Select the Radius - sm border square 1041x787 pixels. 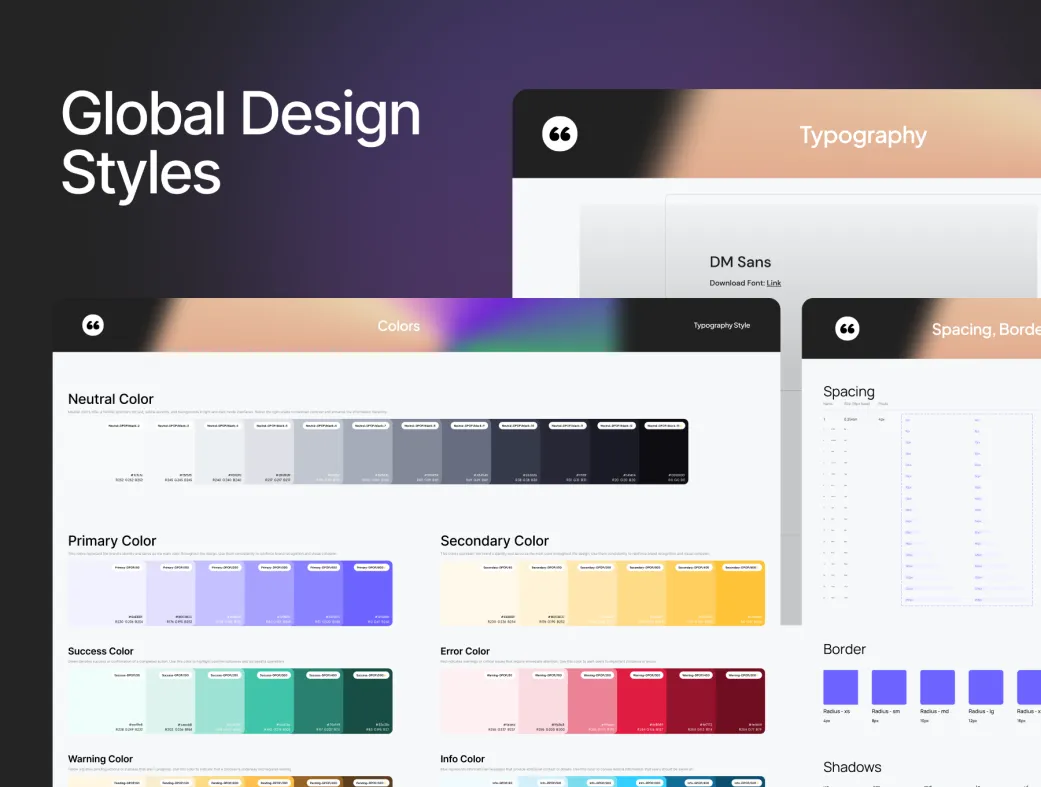pyautogui.click(x=889, y=687)
